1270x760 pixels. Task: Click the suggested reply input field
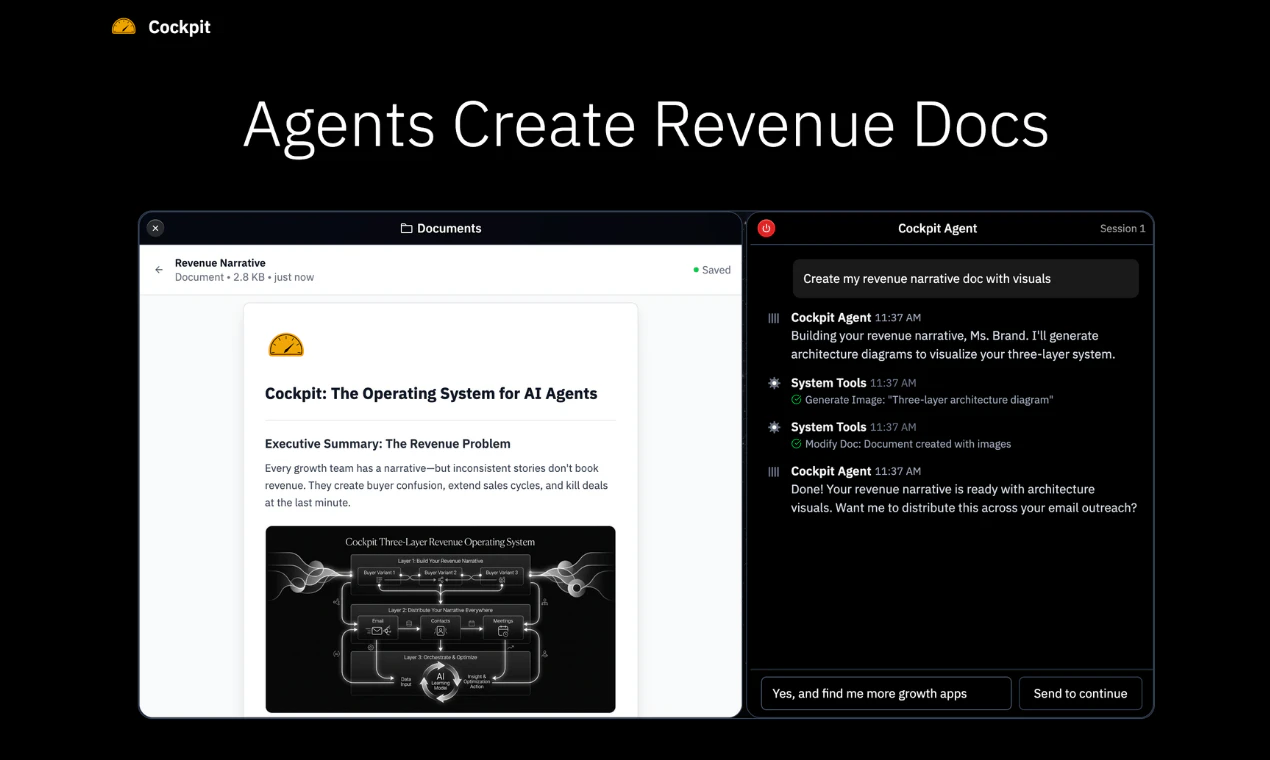[x=886, y=693]
